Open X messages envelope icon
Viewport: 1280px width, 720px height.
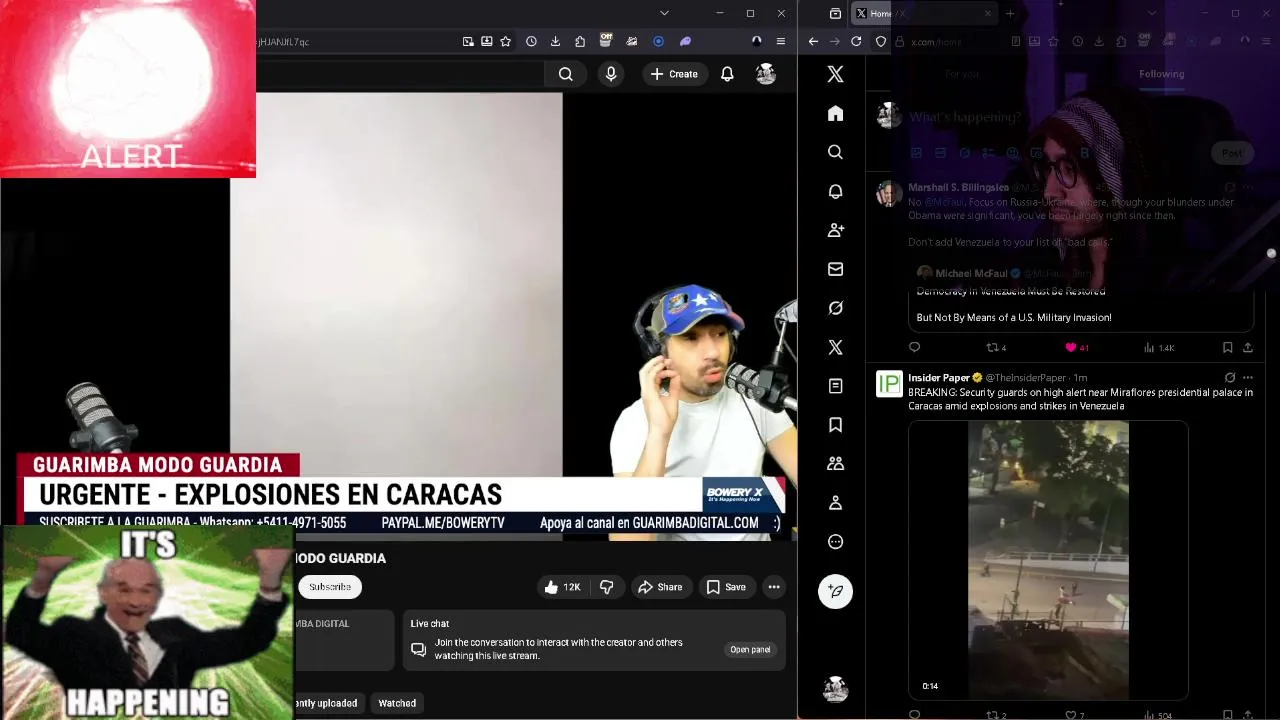[835, 269]
